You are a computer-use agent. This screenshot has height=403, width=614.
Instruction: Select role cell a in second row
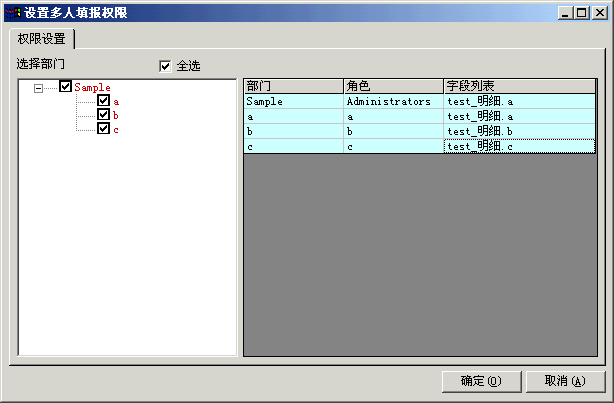(394, 116)
